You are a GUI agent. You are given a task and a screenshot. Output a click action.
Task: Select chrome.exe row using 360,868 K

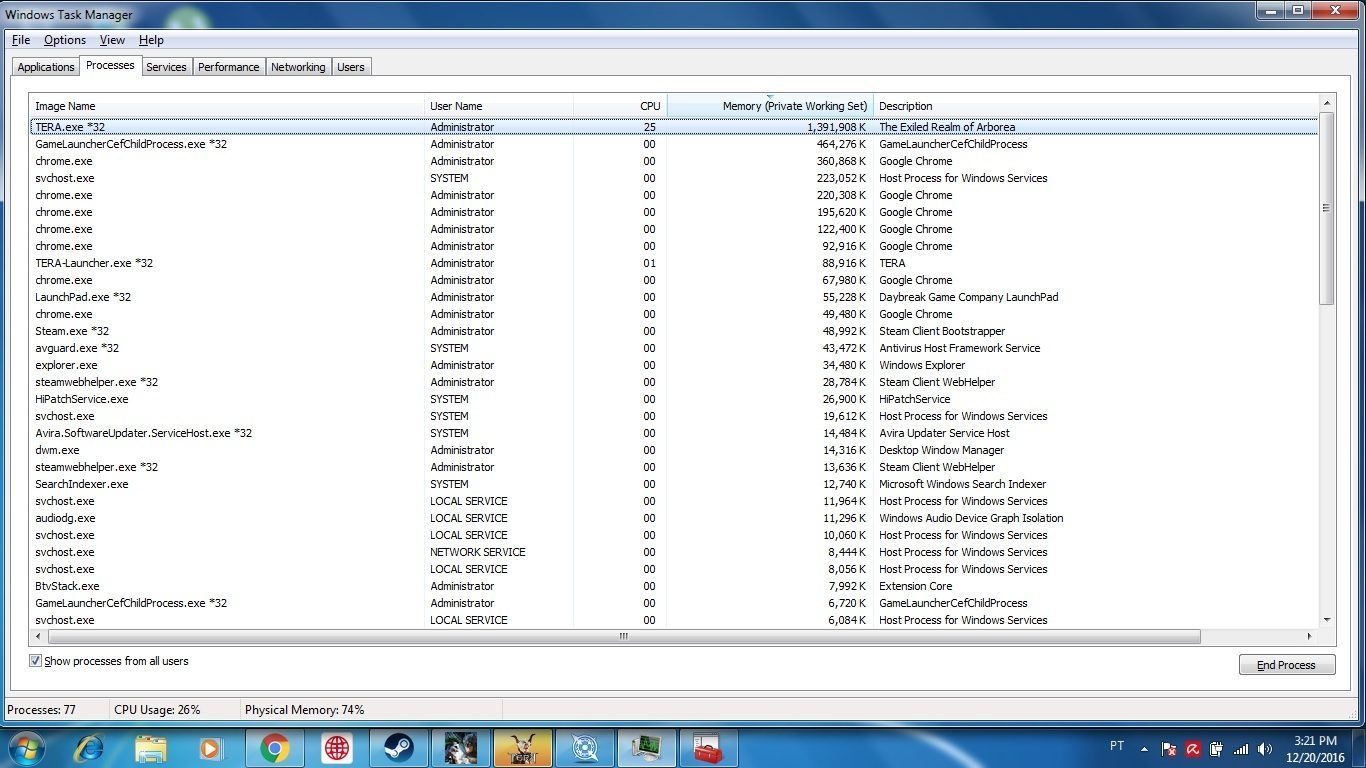click(674, 161)
